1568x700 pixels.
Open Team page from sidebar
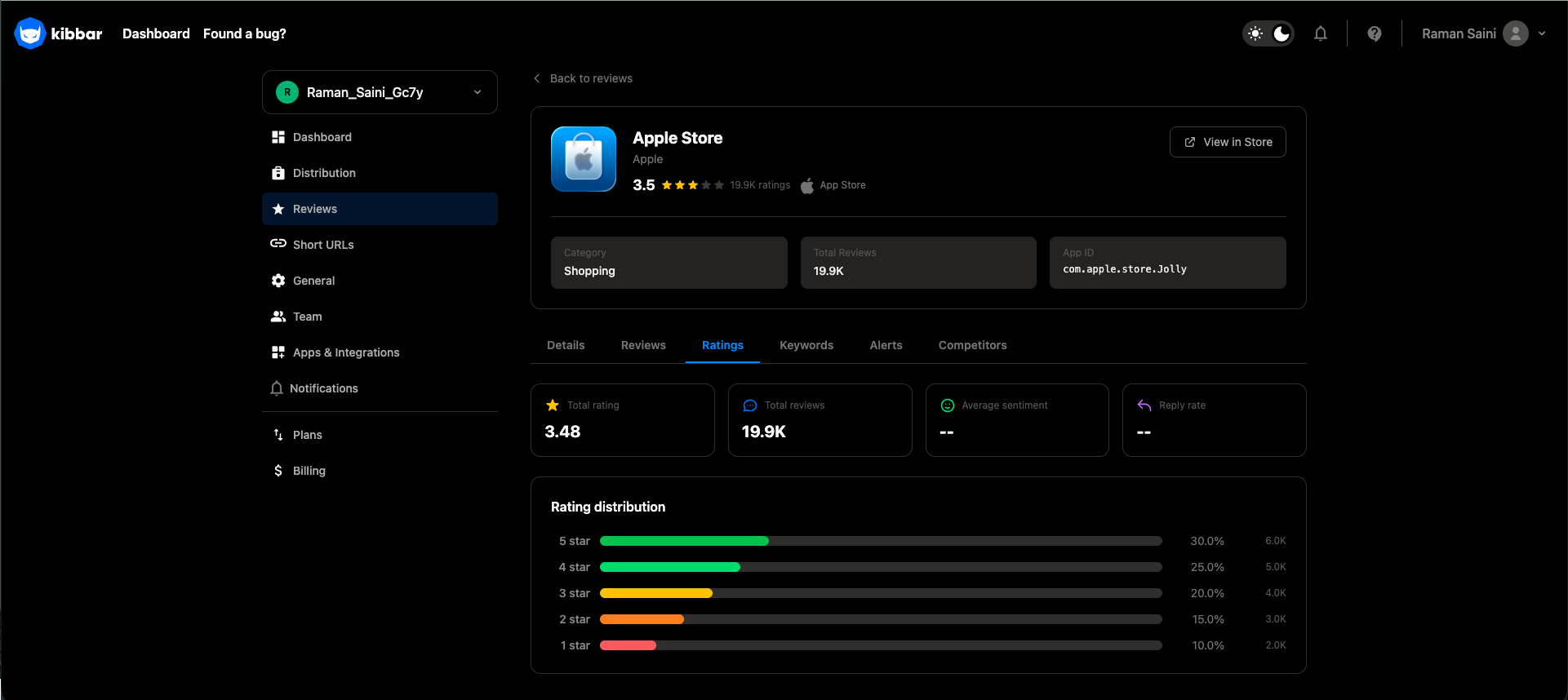coord(307,317)
